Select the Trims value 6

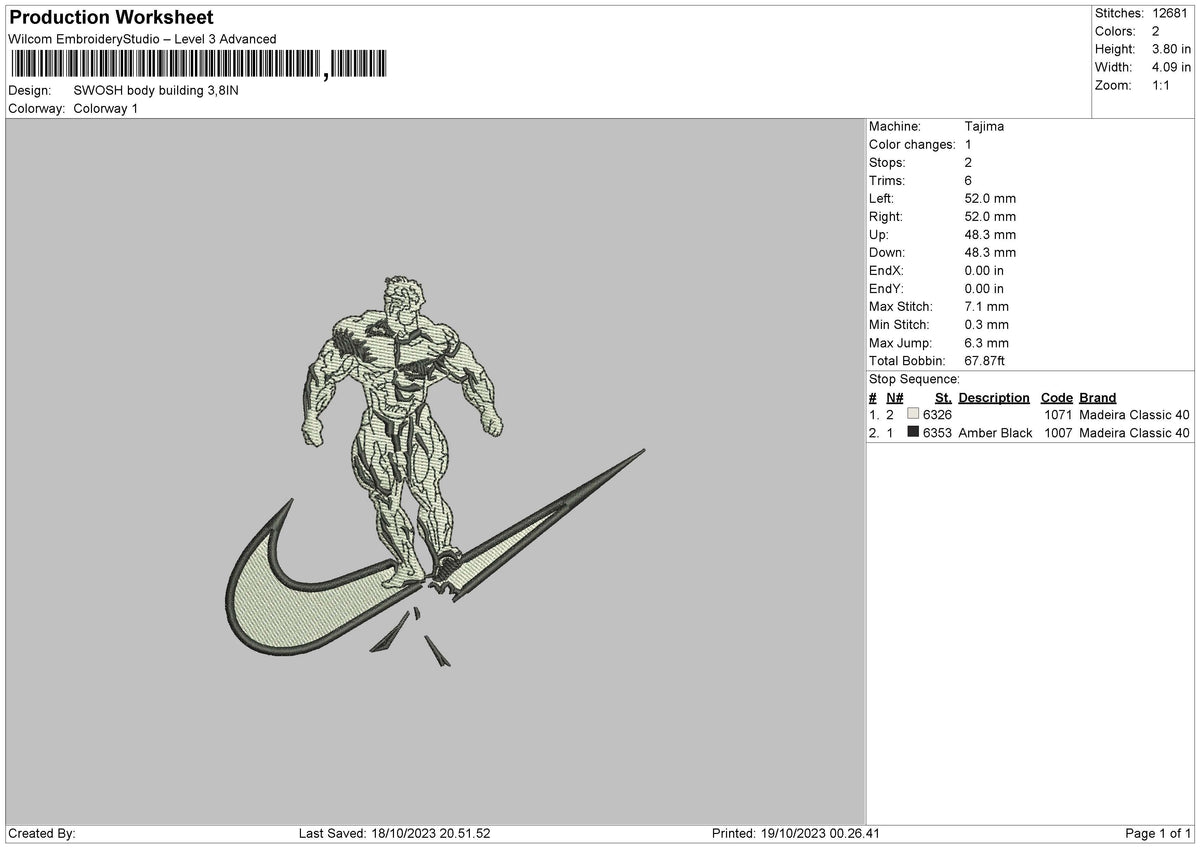coord(968,181)
